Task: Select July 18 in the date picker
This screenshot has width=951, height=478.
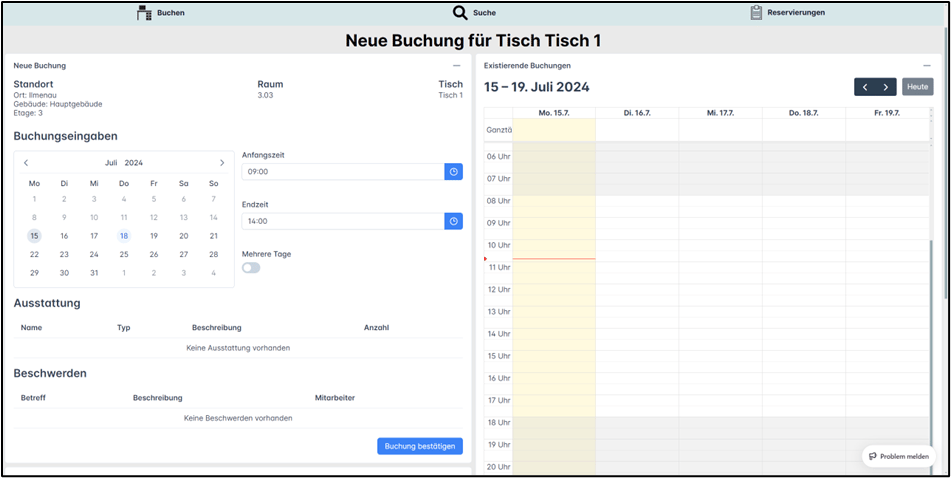Action: tap(124, 236)
